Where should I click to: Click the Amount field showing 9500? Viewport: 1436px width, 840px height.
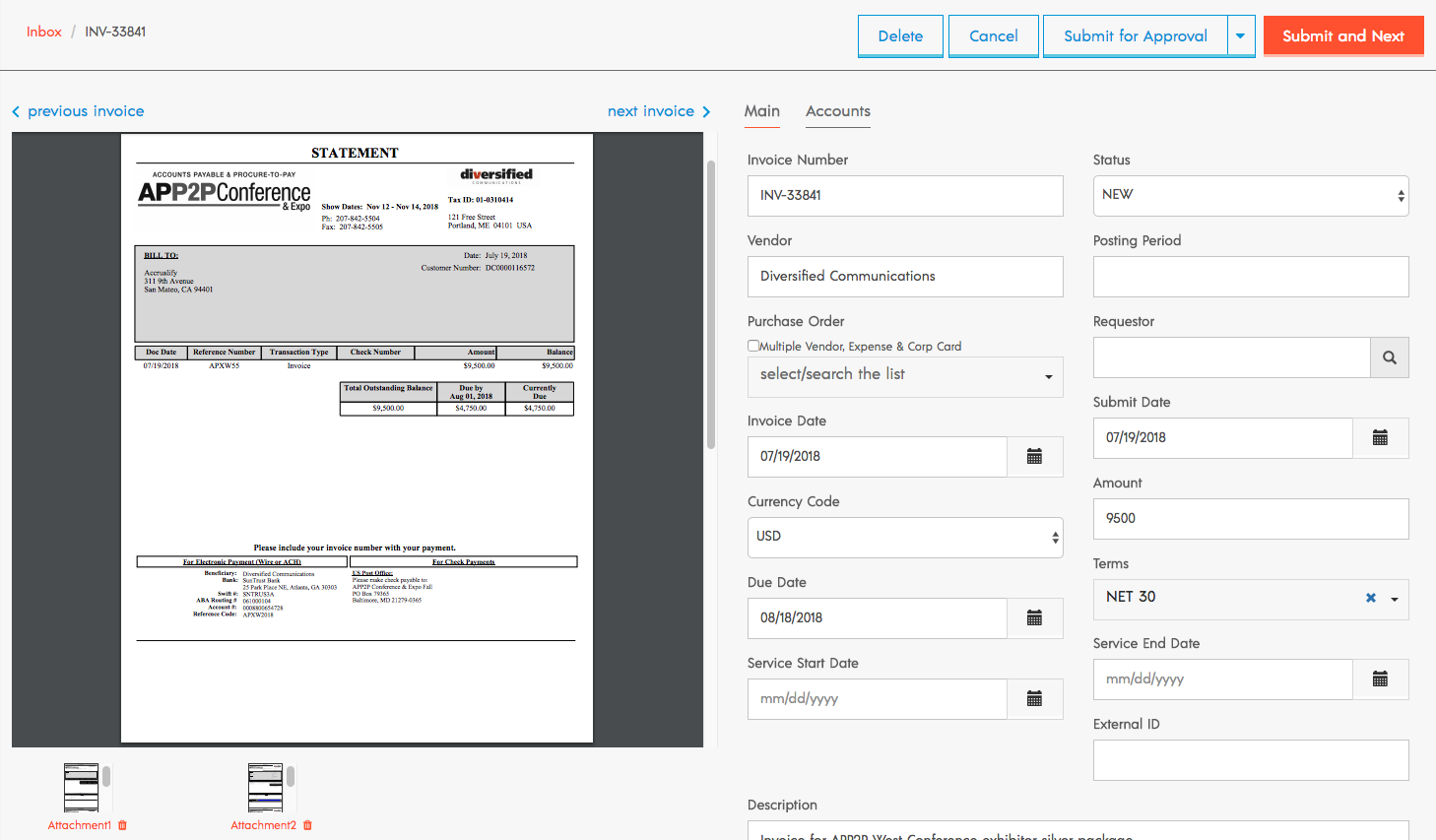click(1251, 519)
